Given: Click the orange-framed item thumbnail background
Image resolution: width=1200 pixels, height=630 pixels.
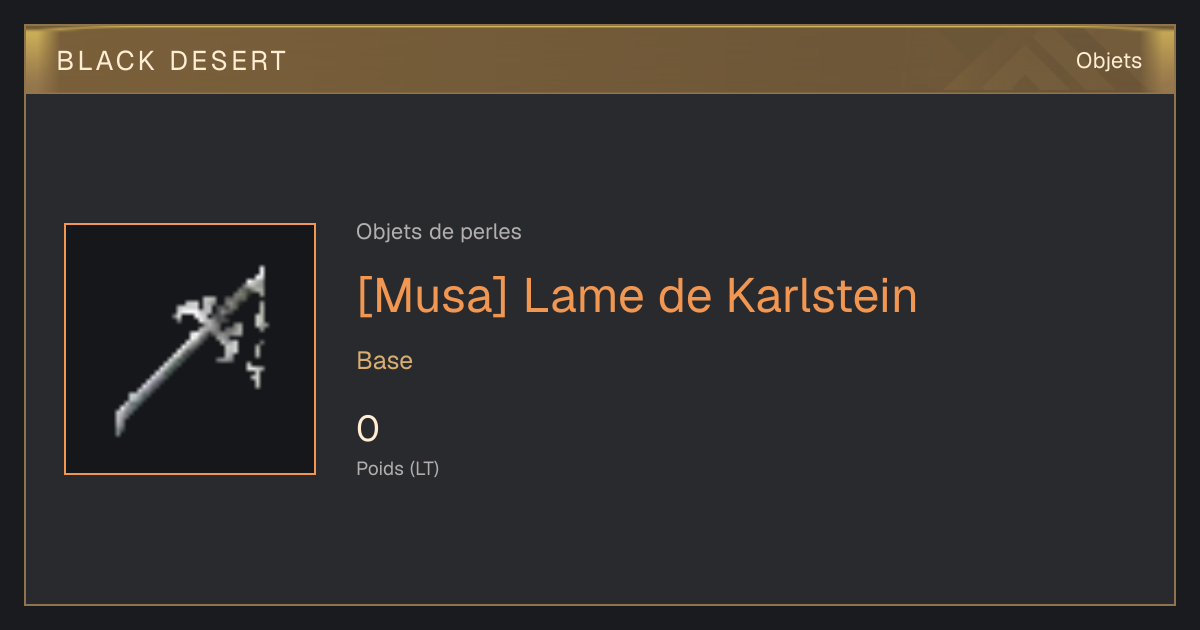Looking at the screenshot, I should [190, 349].
